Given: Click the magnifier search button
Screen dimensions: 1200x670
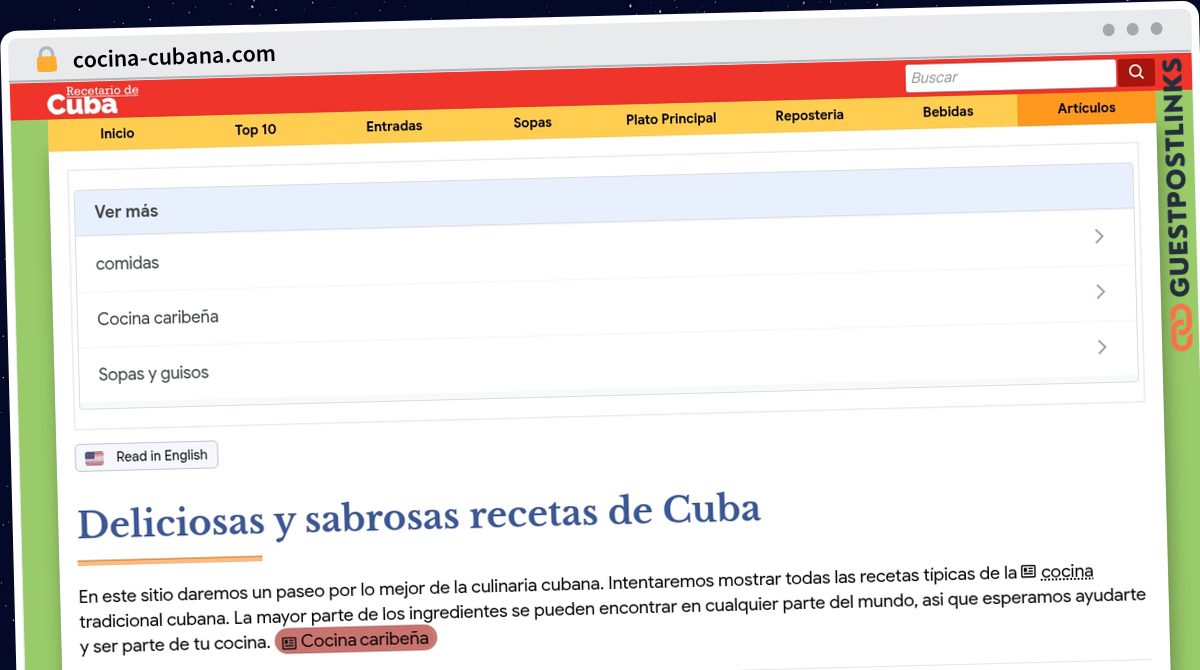Looking at the screenshot, I should (x=1135, y=73).
